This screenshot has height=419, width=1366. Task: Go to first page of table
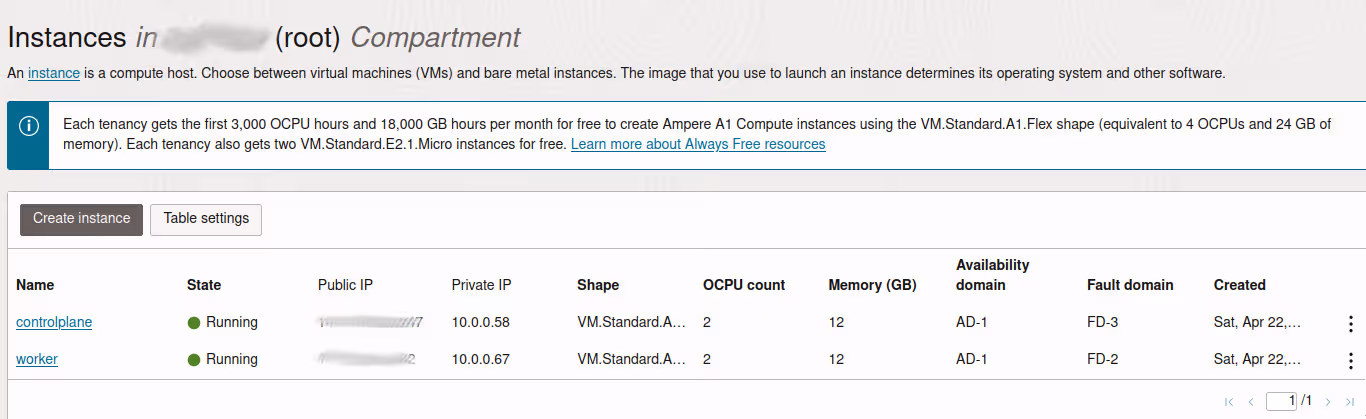tap(1229, 402)
